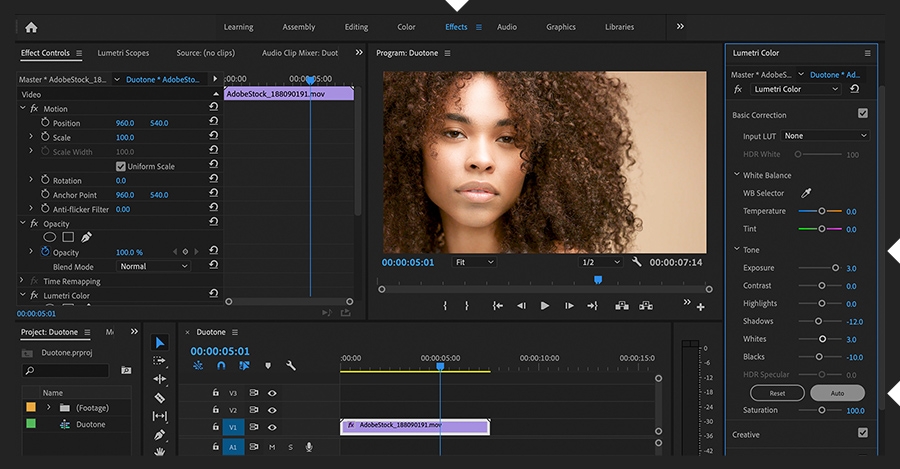This screenshot has width=900, height=469.
Task: Open the Blend Mode dropdown
Action: click(x=153, y=267)
